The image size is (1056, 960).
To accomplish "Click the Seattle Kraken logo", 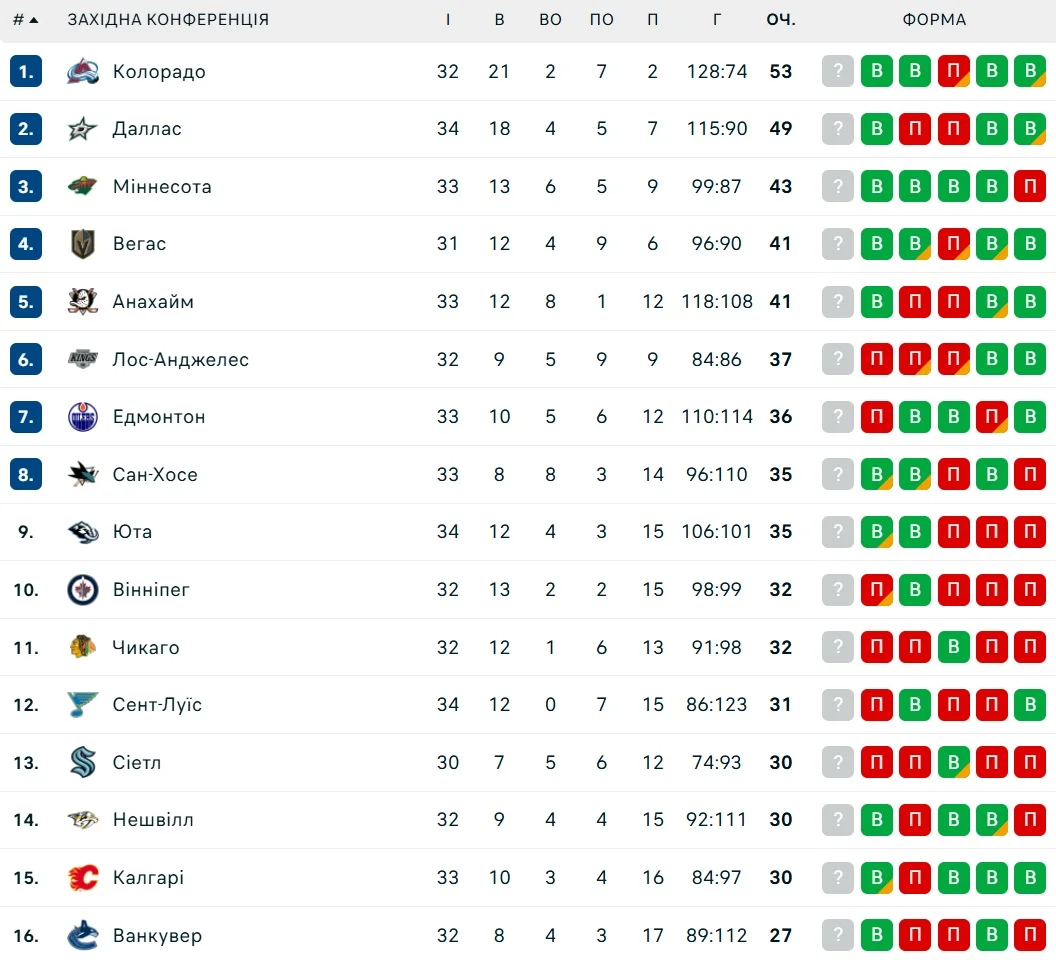I will [x=83, y=762].
